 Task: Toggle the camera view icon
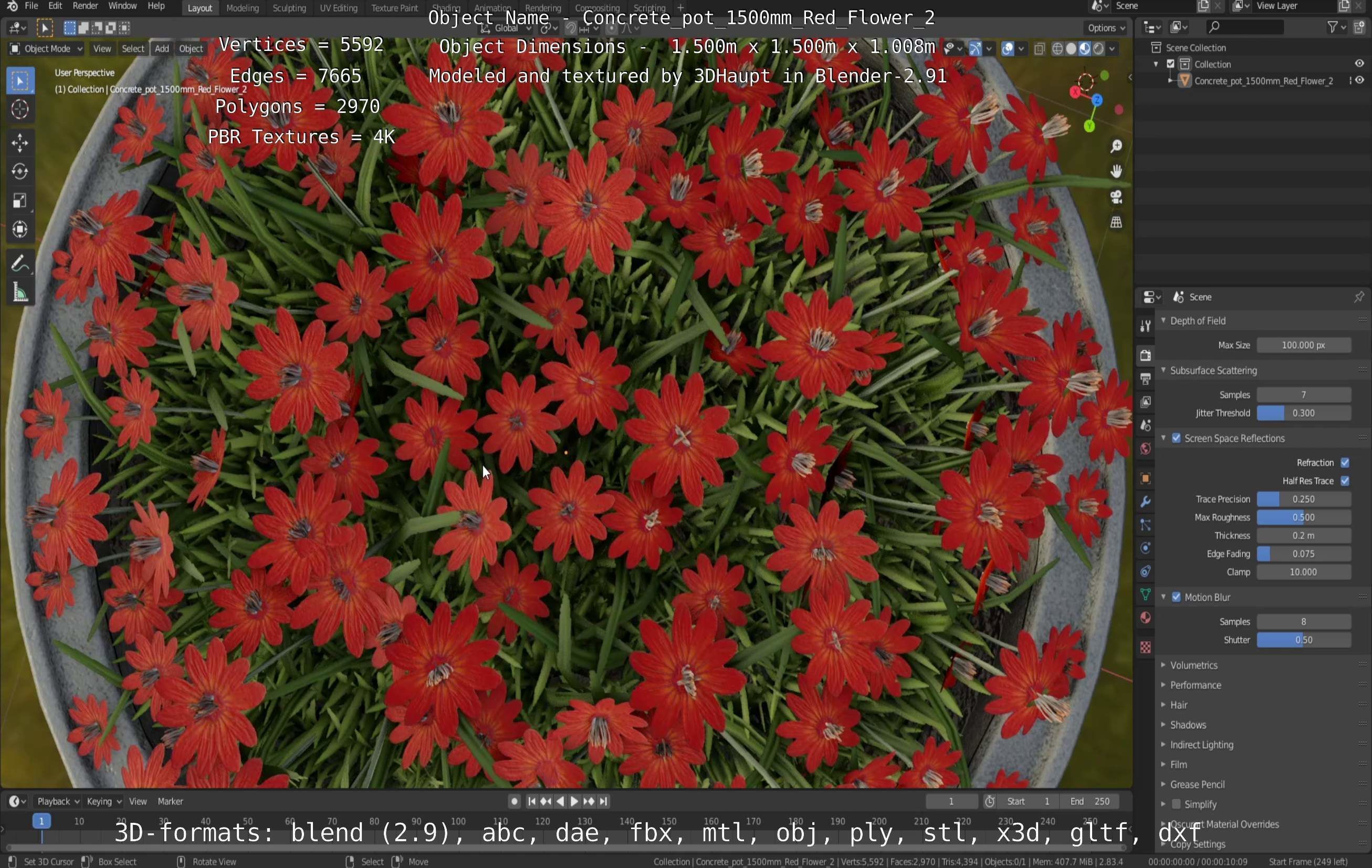pyautogui.click(x=1116, y=197)
